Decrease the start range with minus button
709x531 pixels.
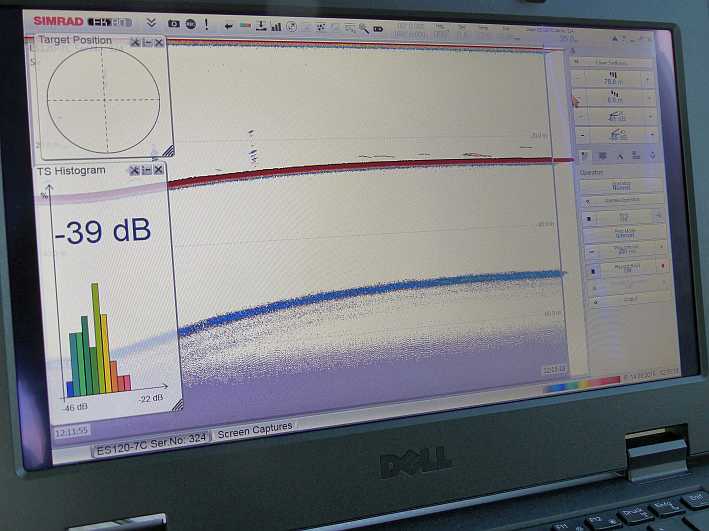point(577,98)
